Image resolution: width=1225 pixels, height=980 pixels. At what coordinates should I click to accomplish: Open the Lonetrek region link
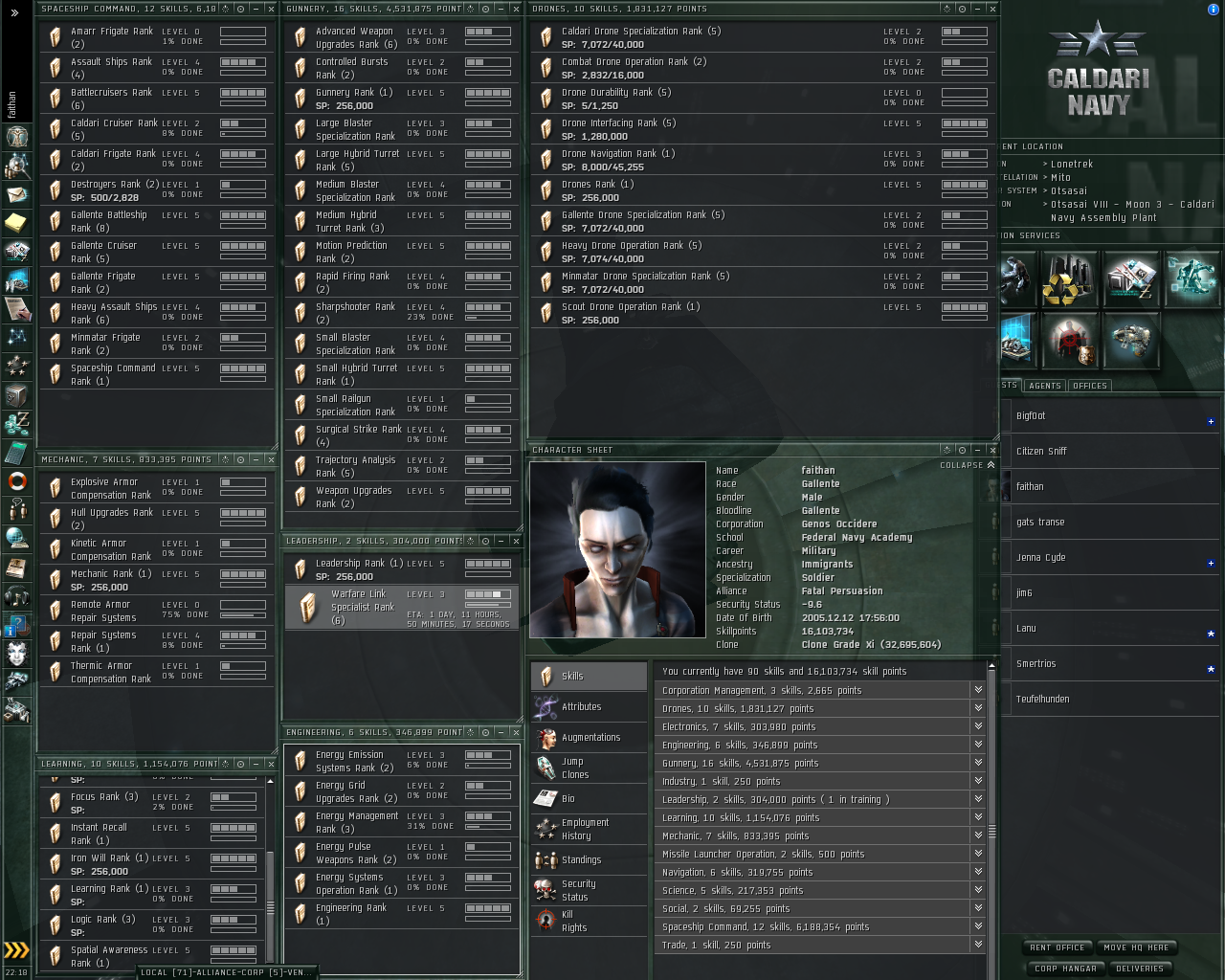(x=1072, y=164)
